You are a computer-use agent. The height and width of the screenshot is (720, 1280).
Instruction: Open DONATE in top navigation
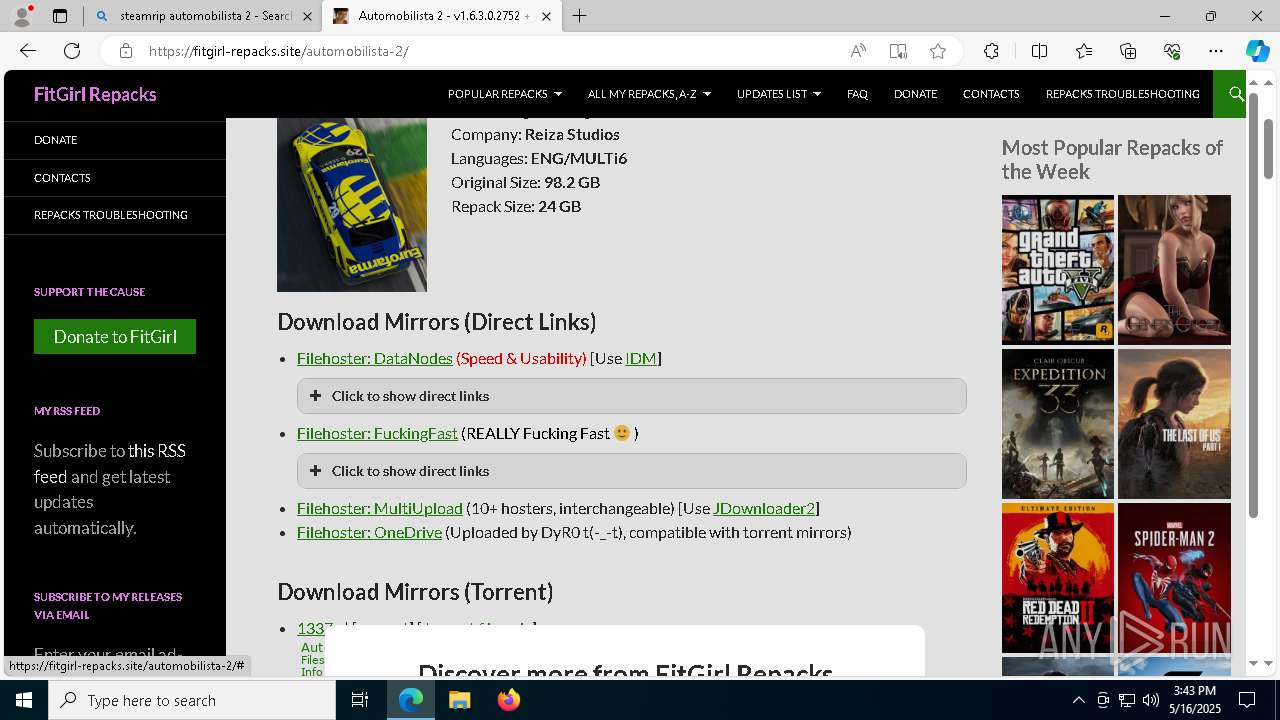coord(915,94)
